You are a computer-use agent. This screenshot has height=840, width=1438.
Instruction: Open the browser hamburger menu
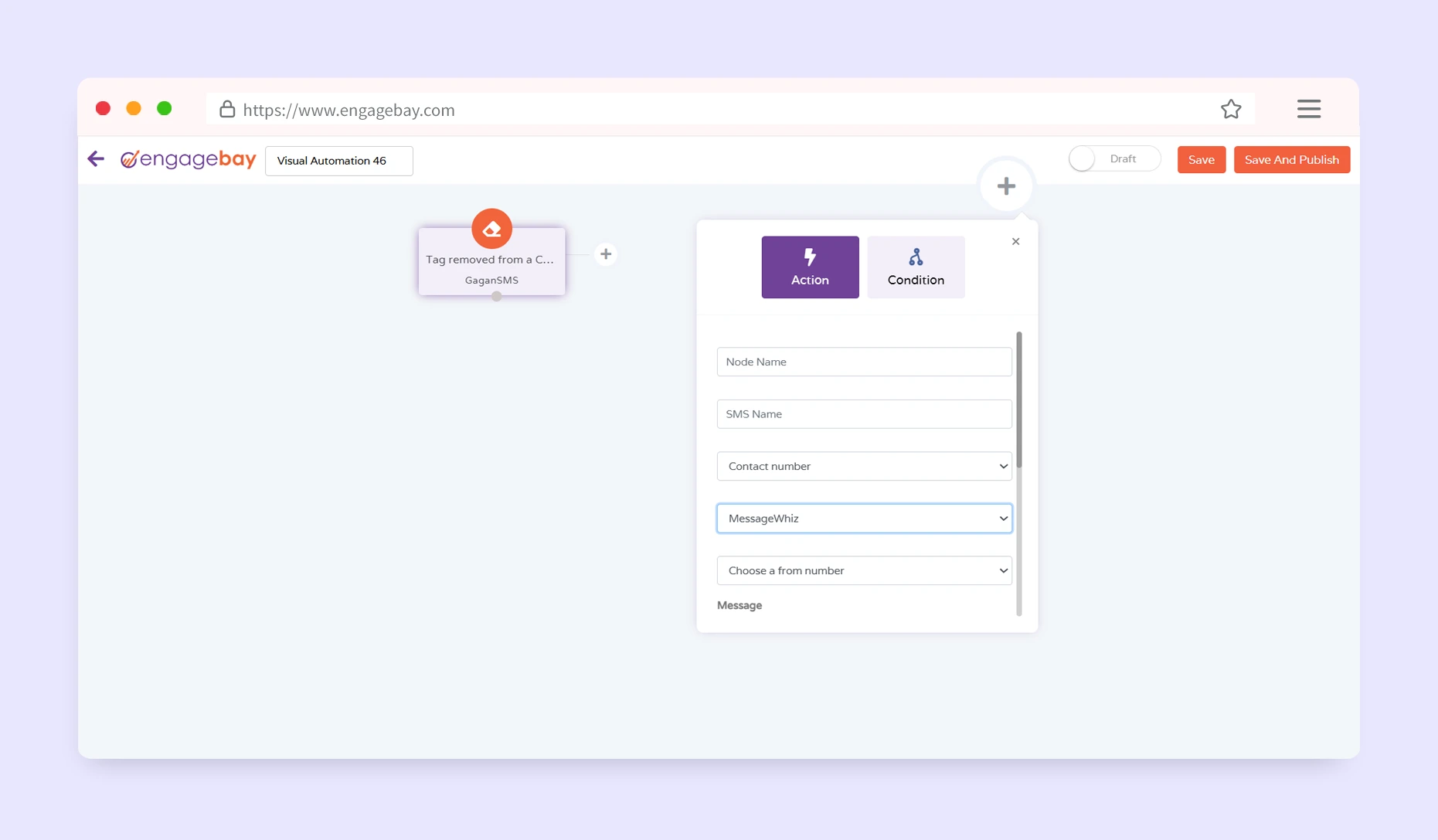click(1308, 110)
